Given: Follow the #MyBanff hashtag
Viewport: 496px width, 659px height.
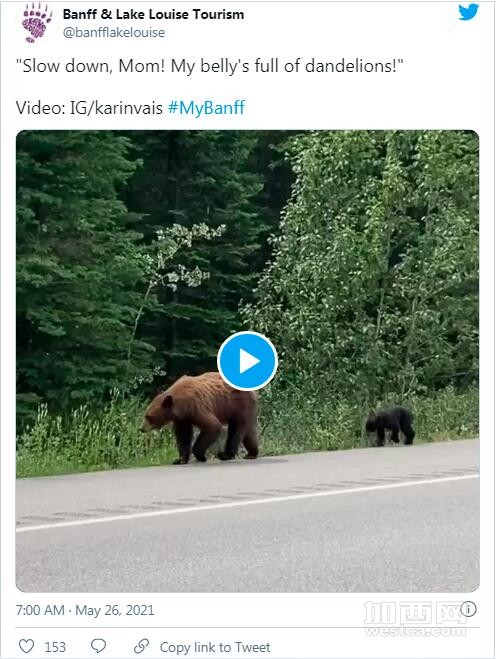Looking at the screenshot, I should click(x=206, y=108).
